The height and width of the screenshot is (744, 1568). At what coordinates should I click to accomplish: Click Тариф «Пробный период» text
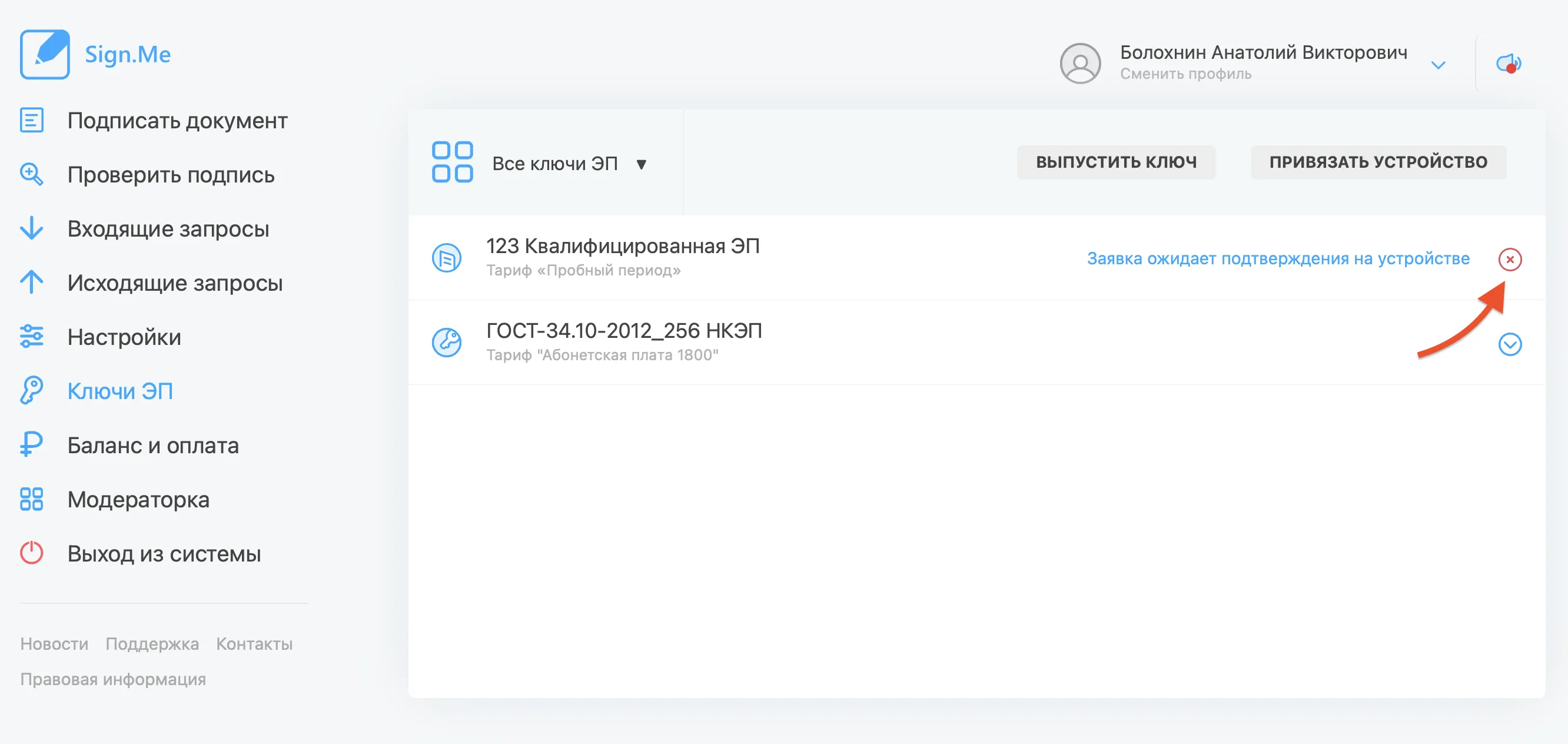pyautogui.click(x=583, y=270)
